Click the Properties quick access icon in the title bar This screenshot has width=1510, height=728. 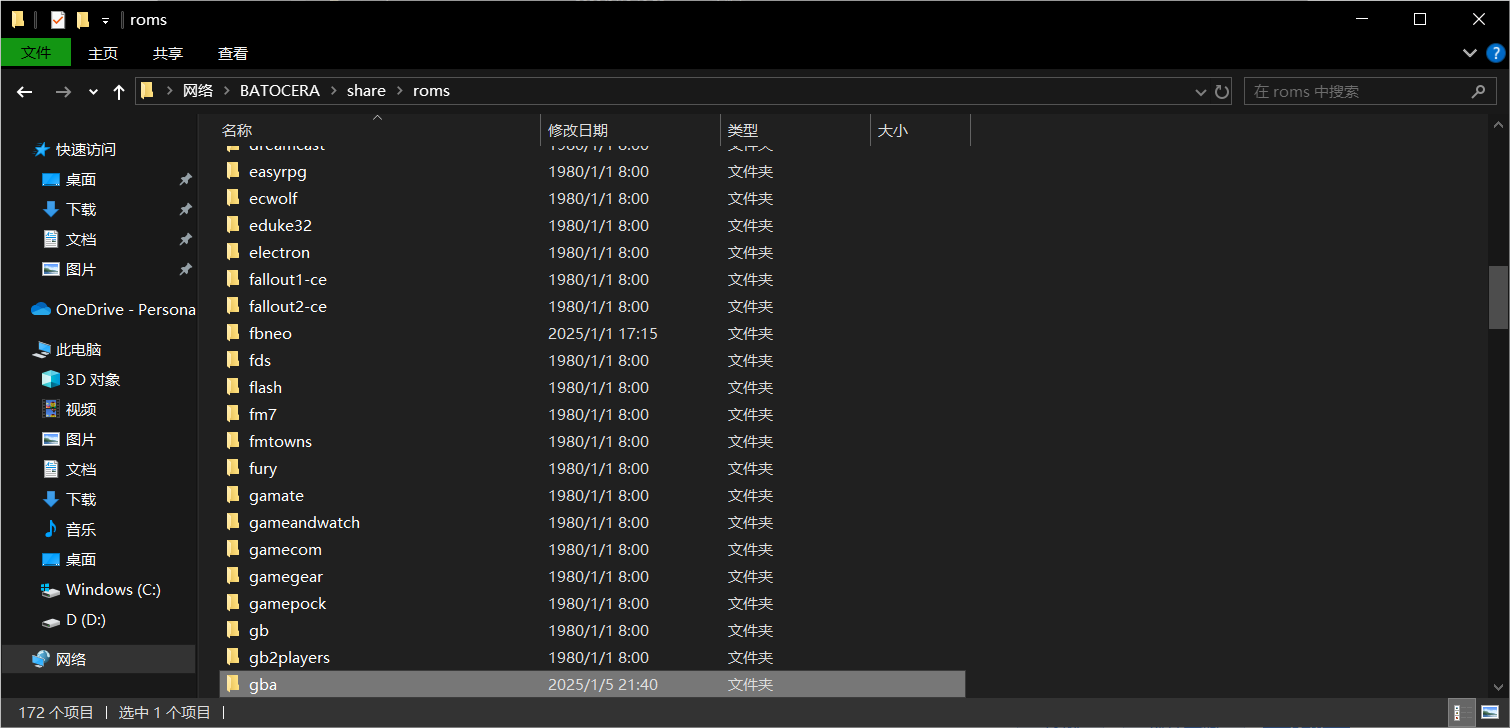coord(58,19)
